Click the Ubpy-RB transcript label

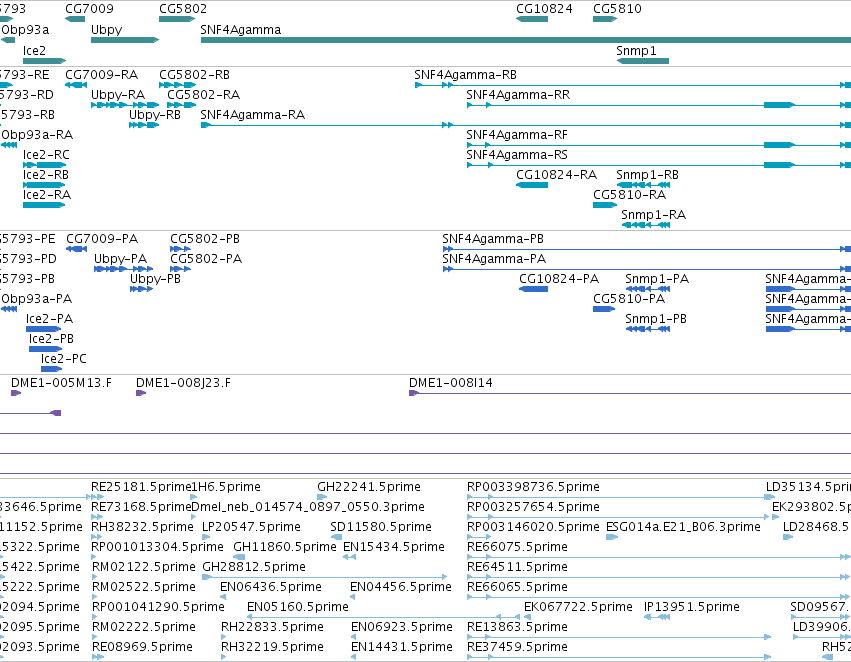click(x=155, y=115)
